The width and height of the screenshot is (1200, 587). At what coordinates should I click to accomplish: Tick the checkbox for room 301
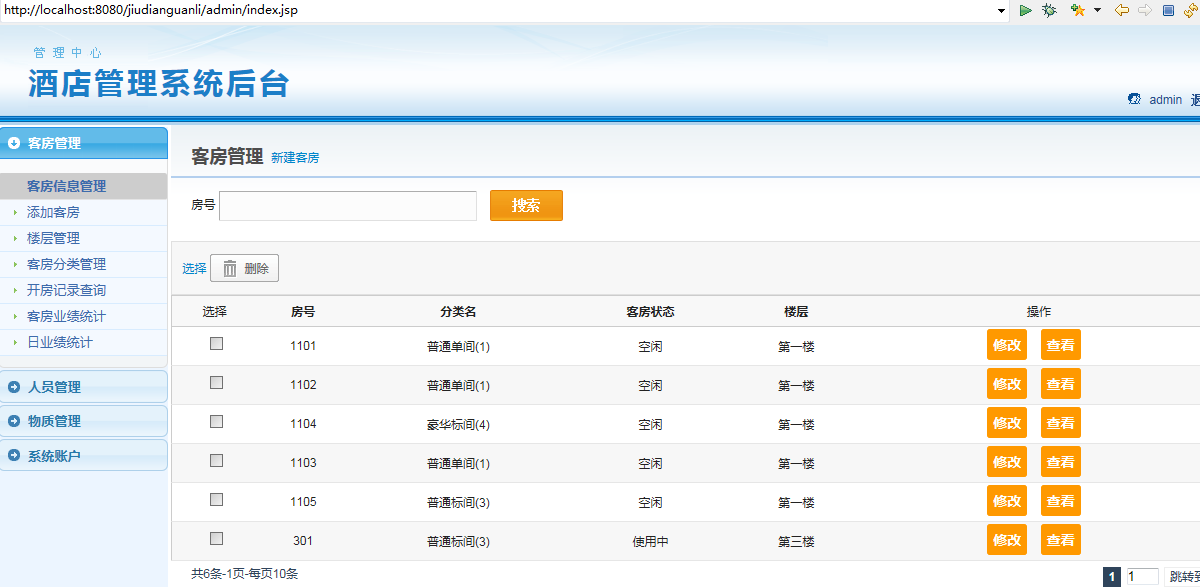216,538
